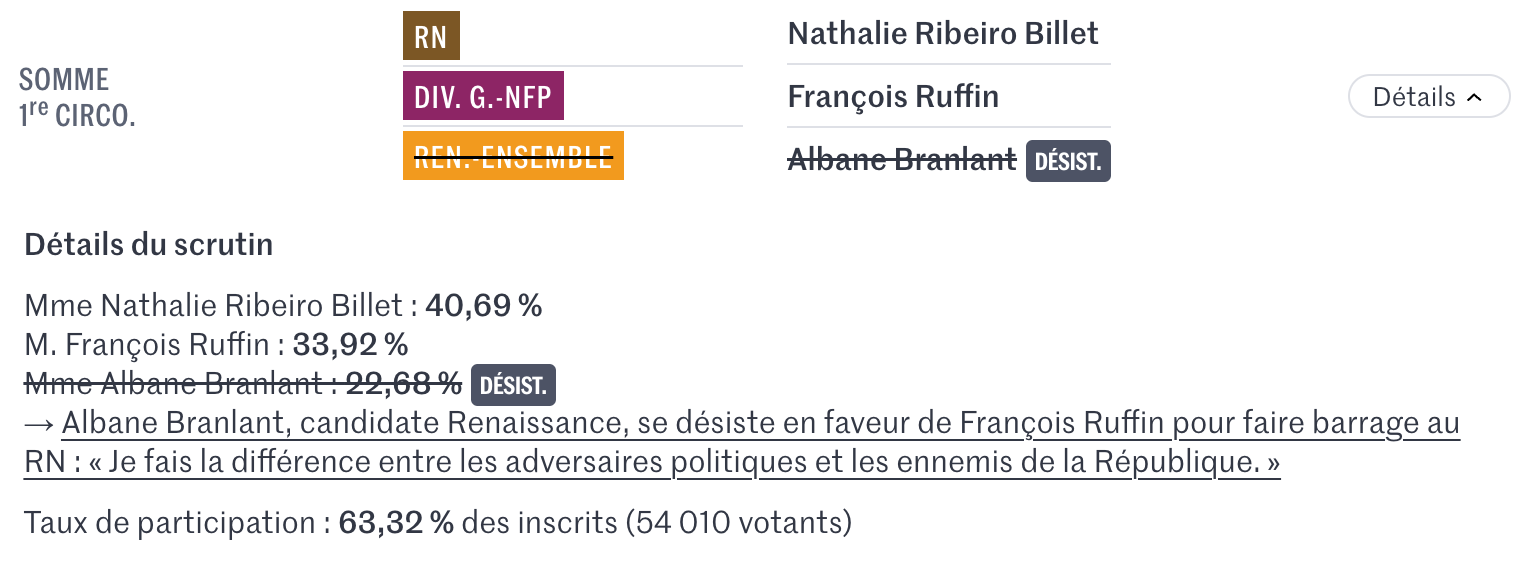This screenshot has height=574, width=1522.
Task: Click the 54 010 votants figure
Action: click(739, 523)
